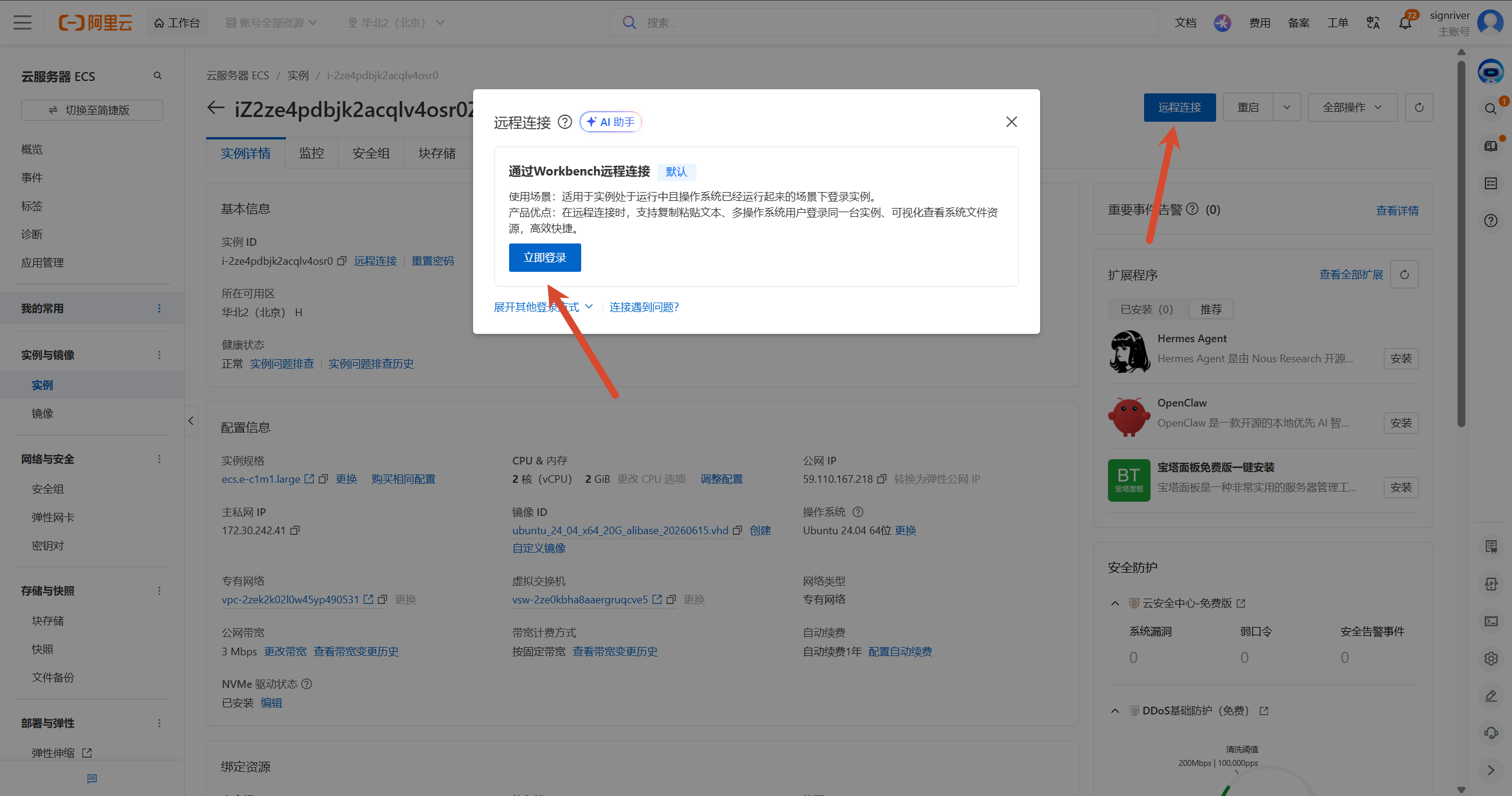Open the headset customer support icon
Viewport: 1512px width, 796px height.
pos(1491,733)
